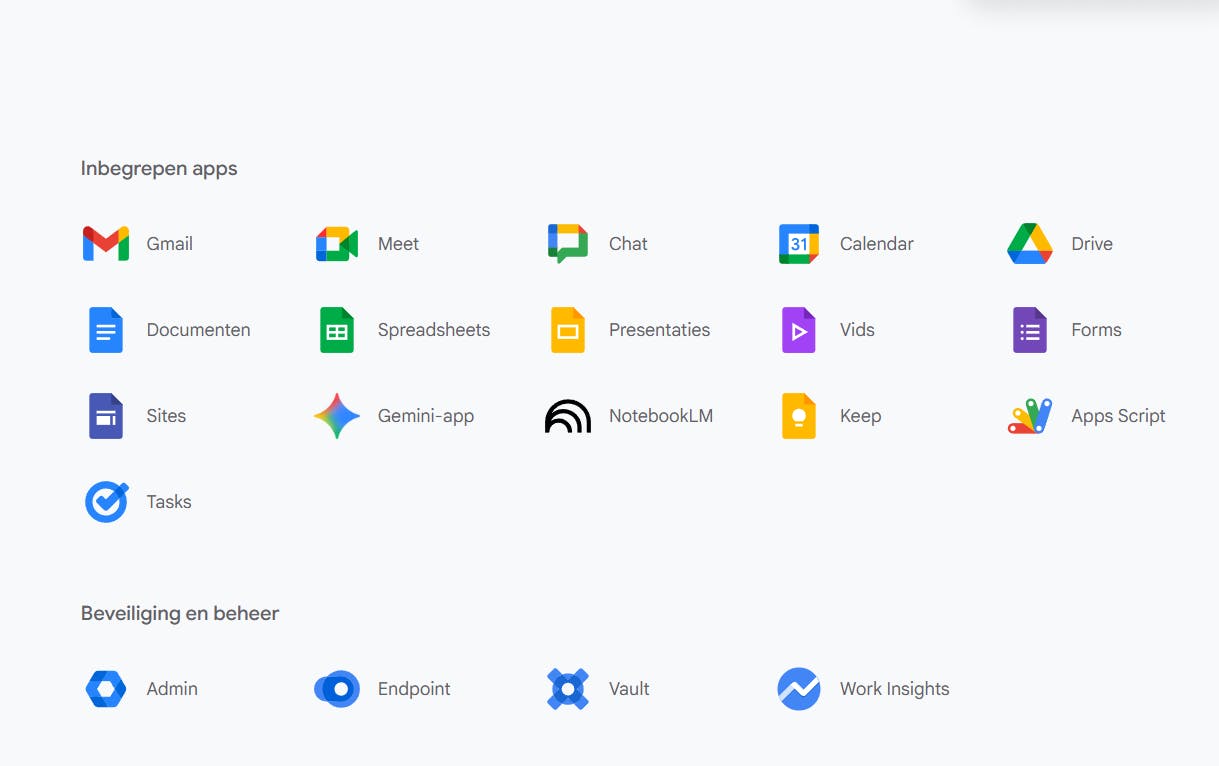Open the Meet camera icon
The image size is (1219, 766).
click(x=337, y=244)
